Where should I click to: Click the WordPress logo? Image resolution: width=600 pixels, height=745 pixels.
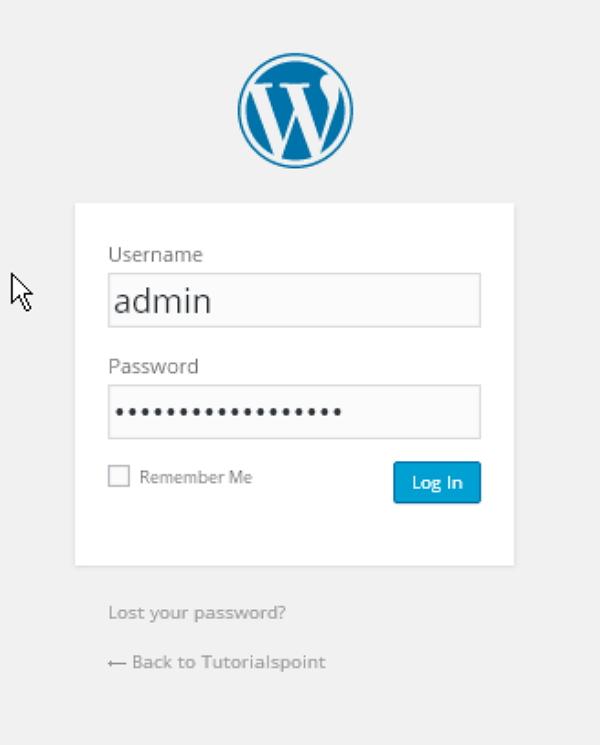[x=295, y=110]
